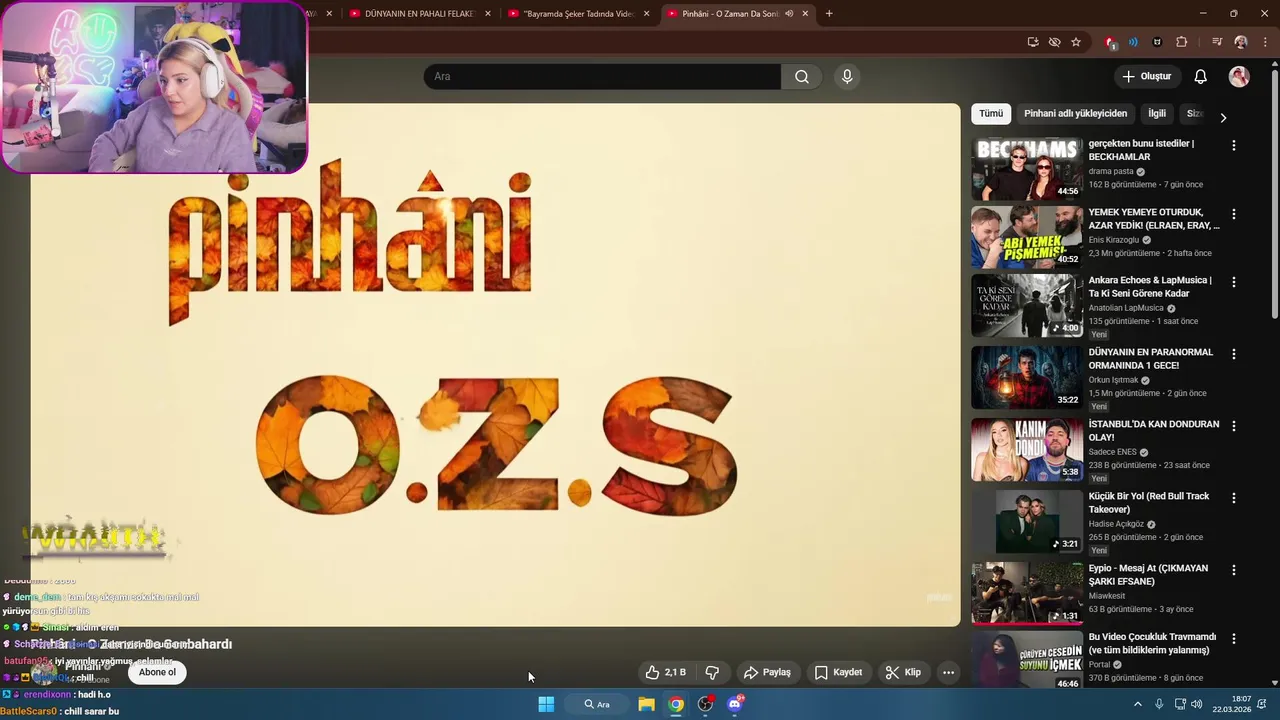Like the Pinhani video
This screenshot has width=1280, height=720.
[x=665, y=672]
